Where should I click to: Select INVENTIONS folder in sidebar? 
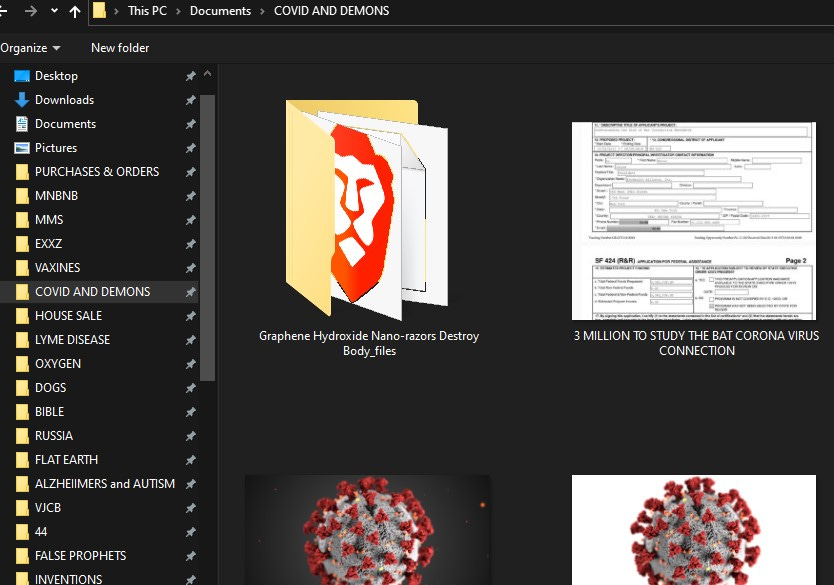pyautogui.click(x=99, y=578)
